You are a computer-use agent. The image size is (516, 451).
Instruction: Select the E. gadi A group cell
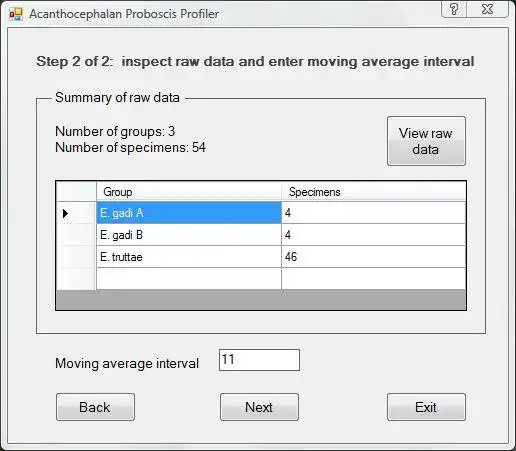click(189, 213)
